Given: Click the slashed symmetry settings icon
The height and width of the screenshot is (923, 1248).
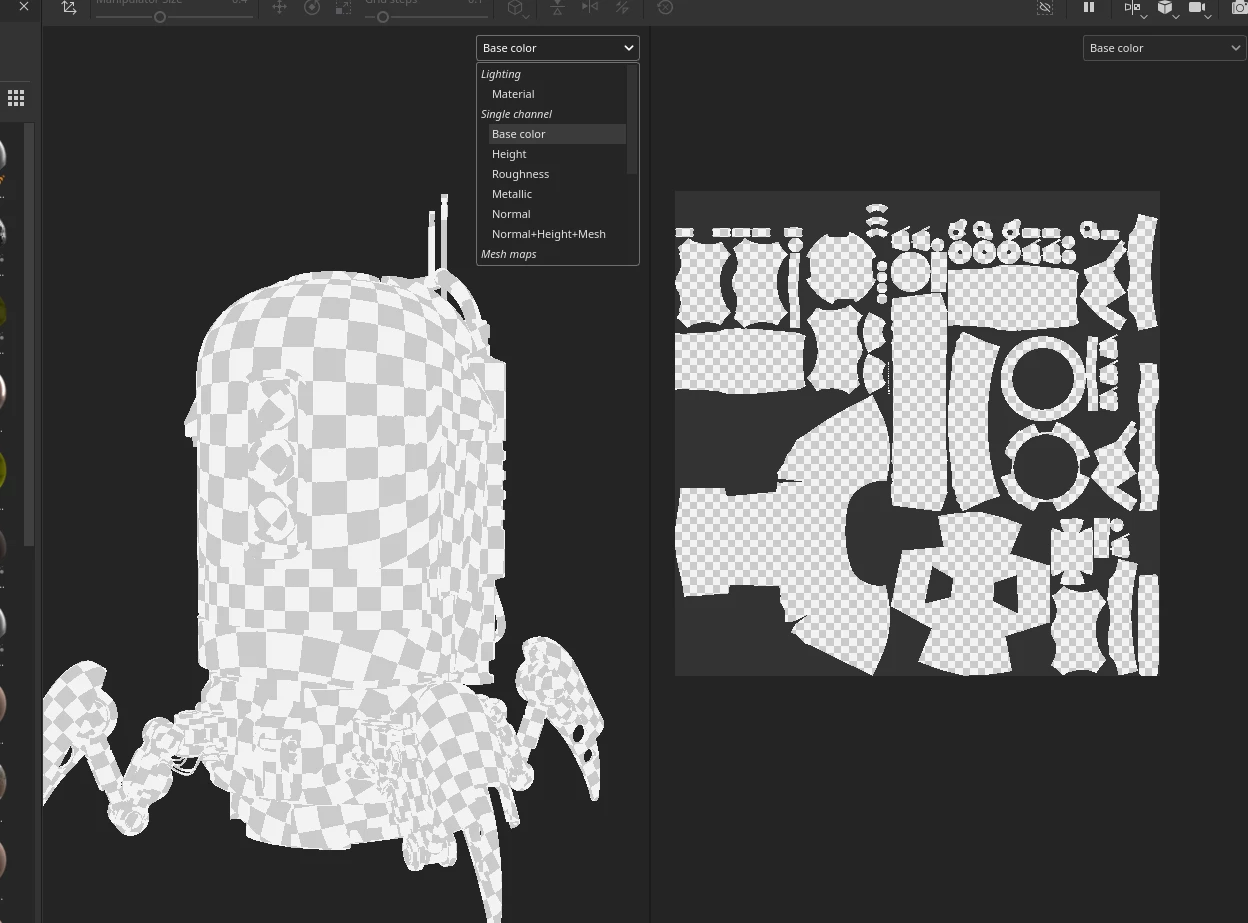Looking at the screenshot, I should coord(622,7).
